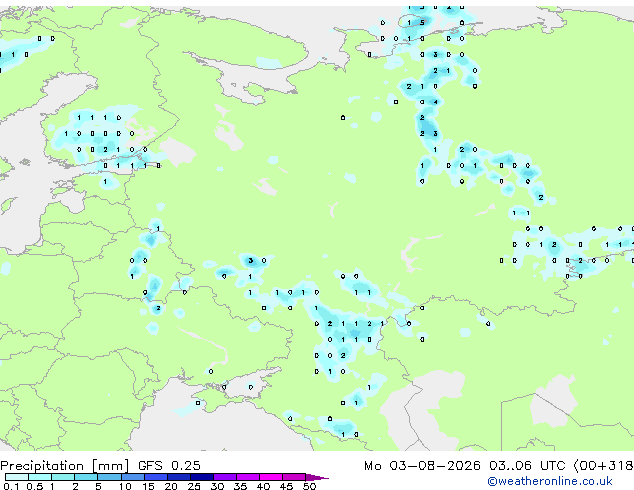Screen dimensions: 634x490
Task: Click the 0.1 mm lightest legend swatch
Action: tap(17, 477)
